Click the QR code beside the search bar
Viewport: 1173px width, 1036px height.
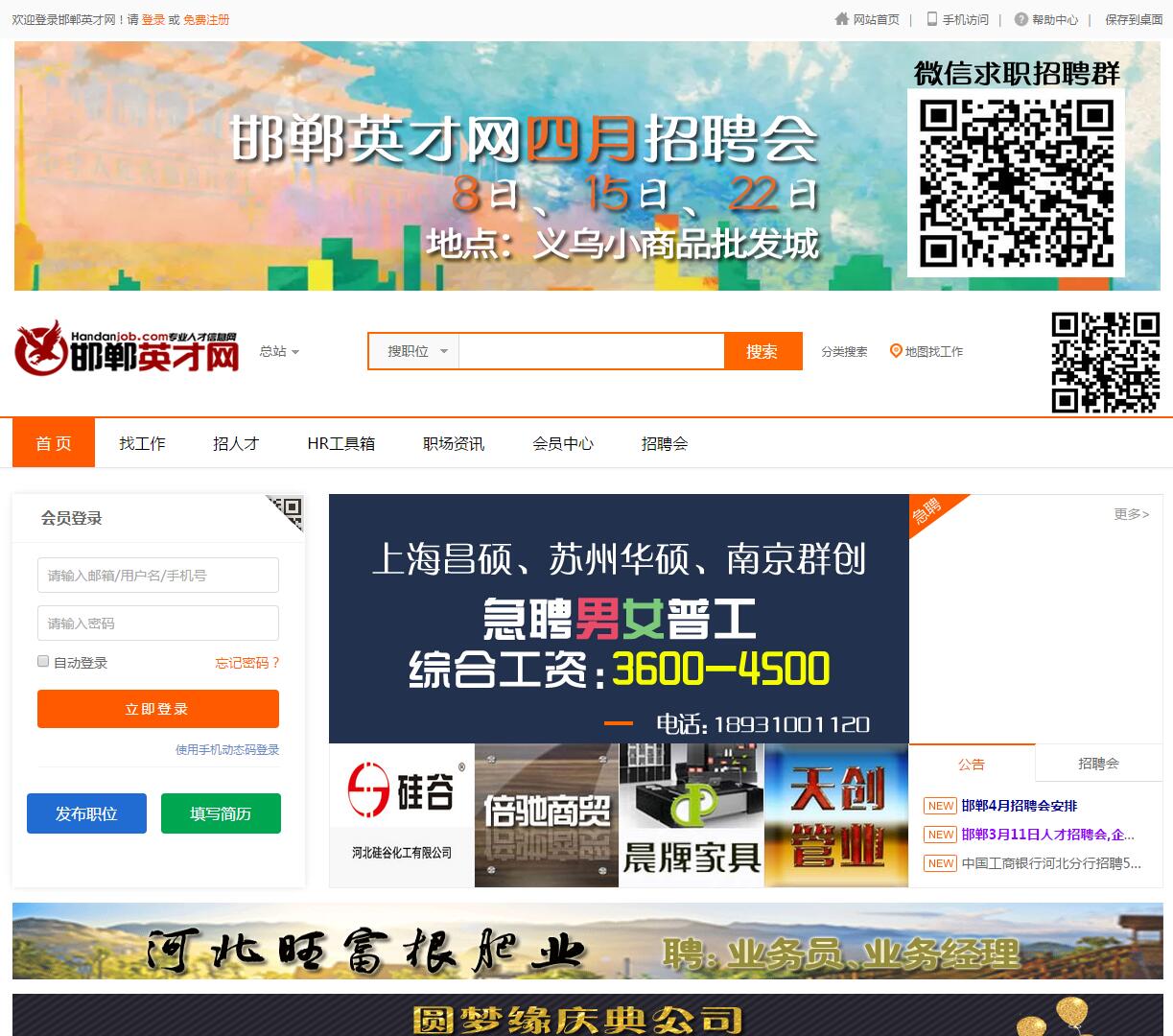(x=1106, y=363)
